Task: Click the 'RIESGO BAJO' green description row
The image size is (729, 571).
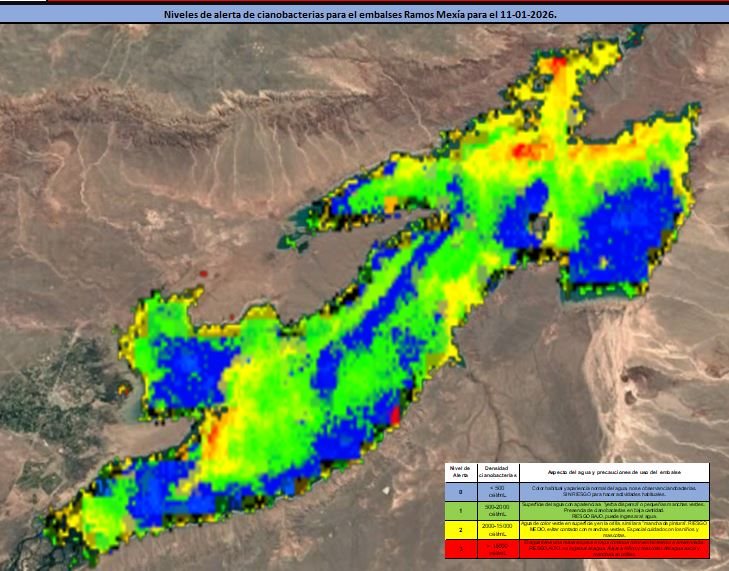Action: point(613,510)
